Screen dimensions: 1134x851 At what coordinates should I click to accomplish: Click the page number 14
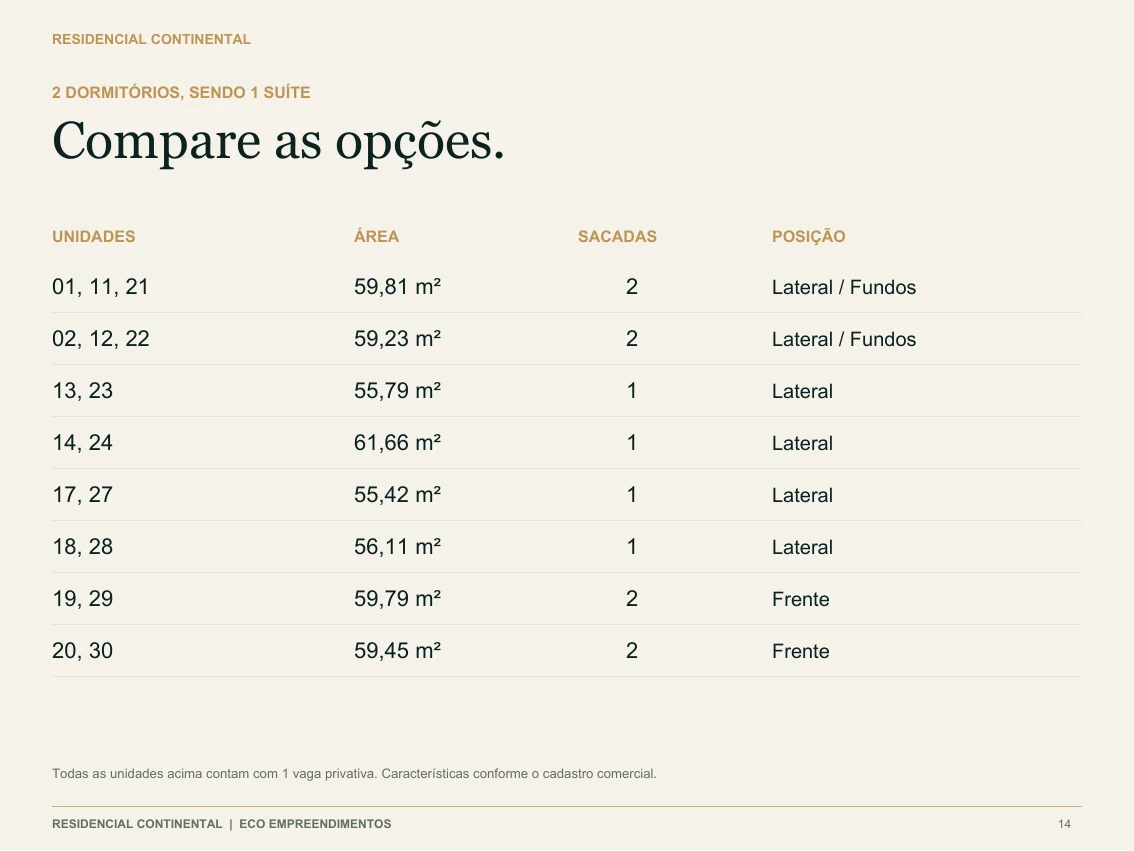(x=1065, y=824)
